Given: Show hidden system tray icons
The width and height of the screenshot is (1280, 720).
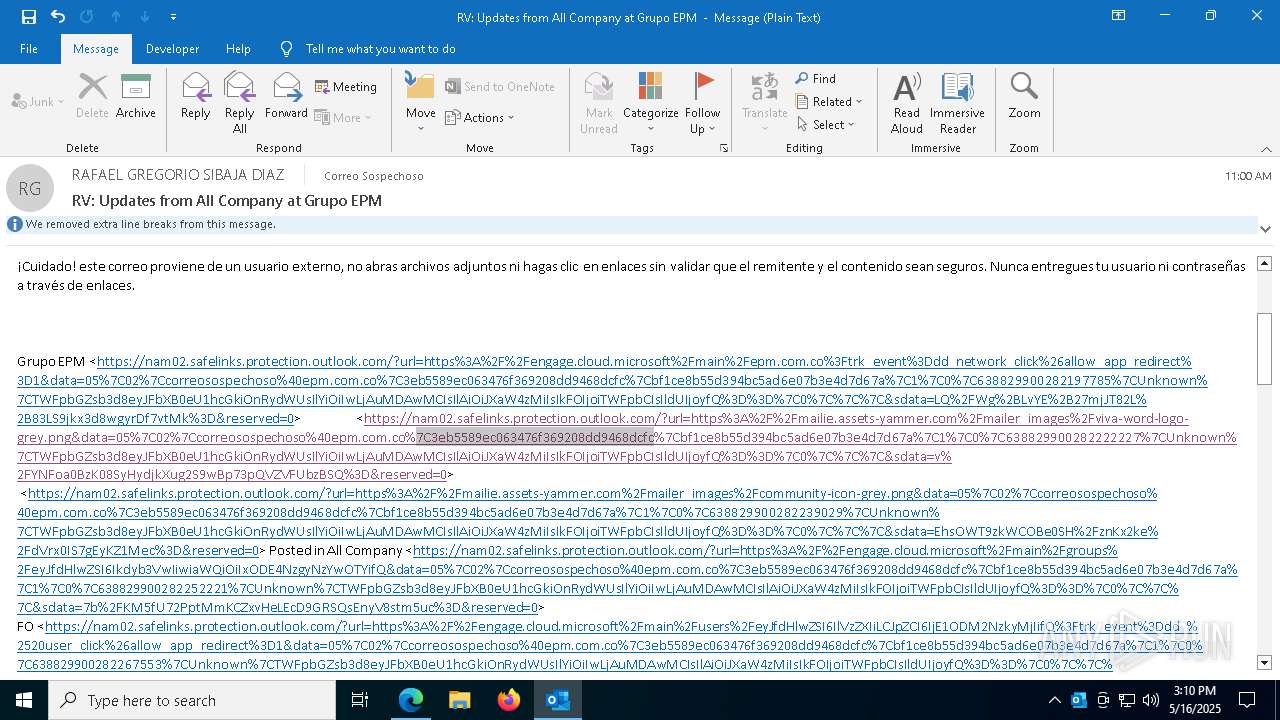Looking at the screenshot, I should pyautogui.click(x=1055, y=700).
